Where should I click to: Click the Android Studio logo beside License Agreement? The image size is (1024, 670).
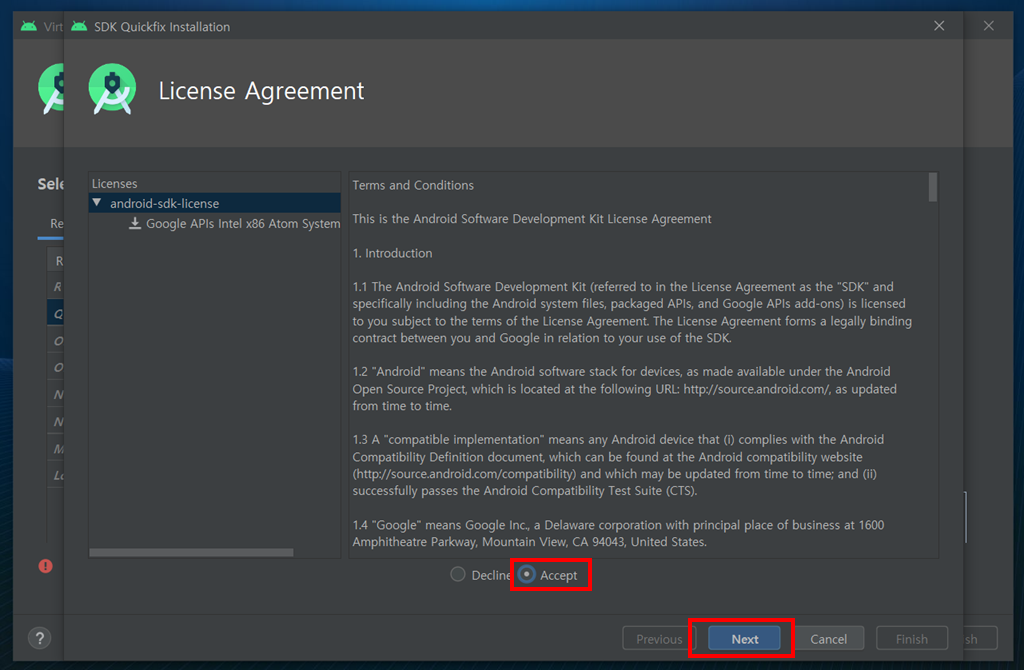click(x=112, y=89)
